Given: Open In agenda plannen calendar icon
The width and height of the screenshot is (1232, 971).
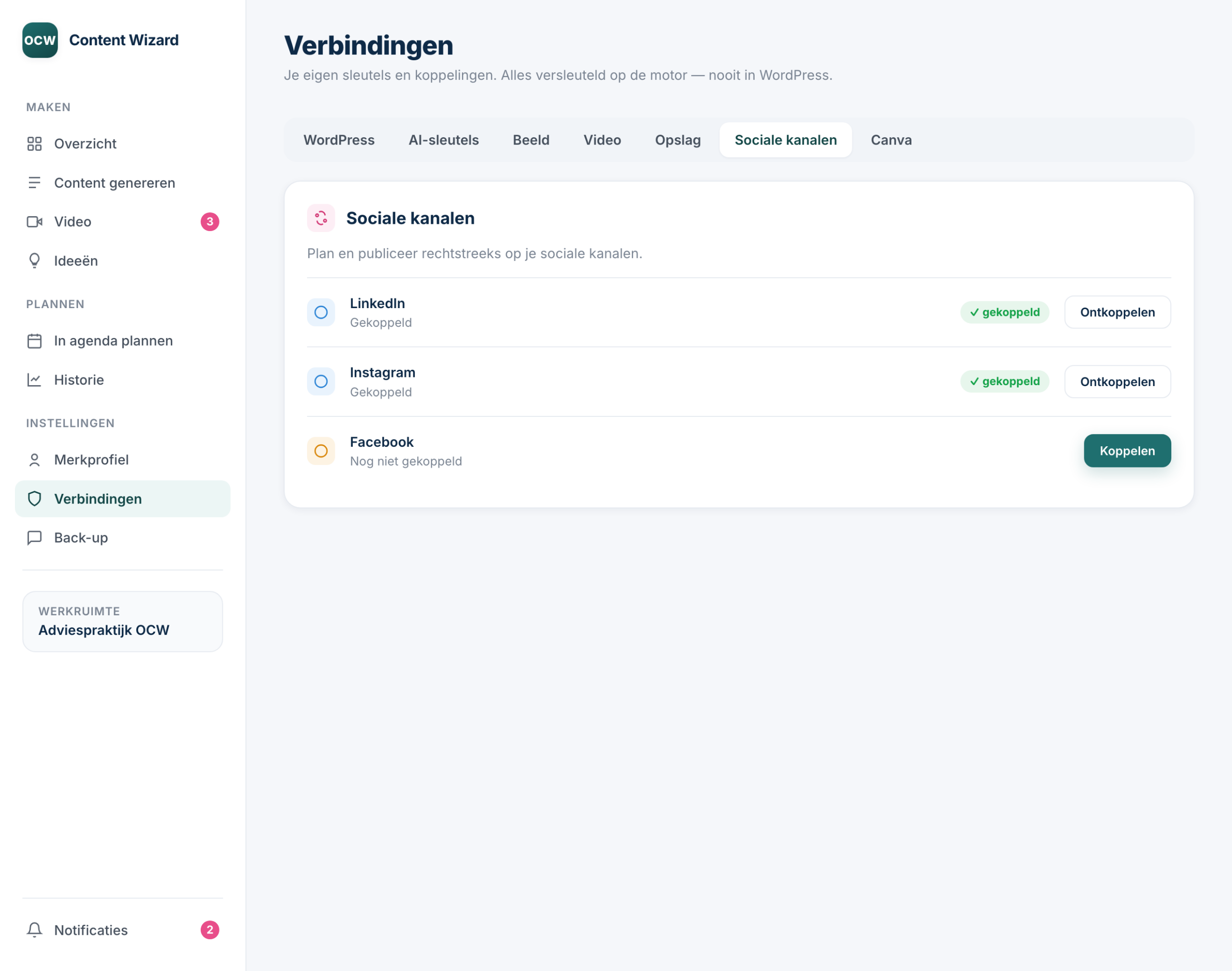Looking at the screenshot, I should (35, 340).
